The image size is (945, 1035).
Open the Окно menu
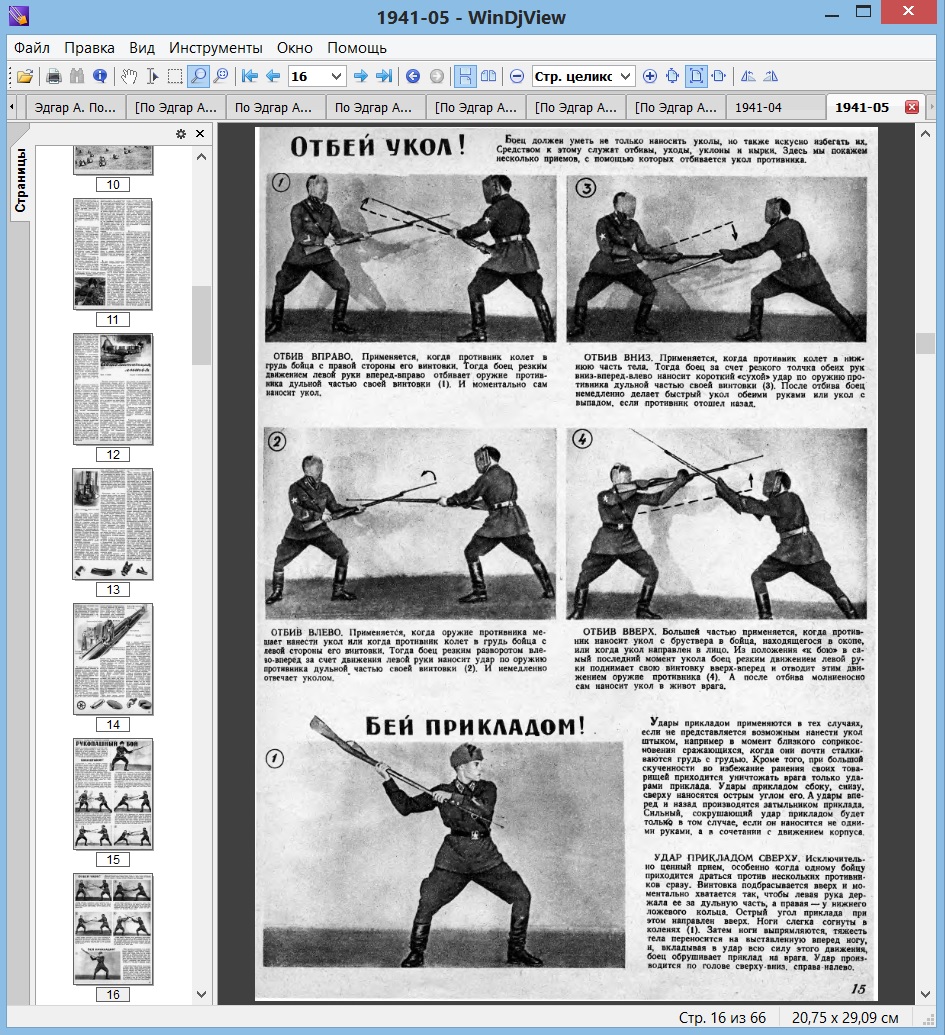[294, 48]
